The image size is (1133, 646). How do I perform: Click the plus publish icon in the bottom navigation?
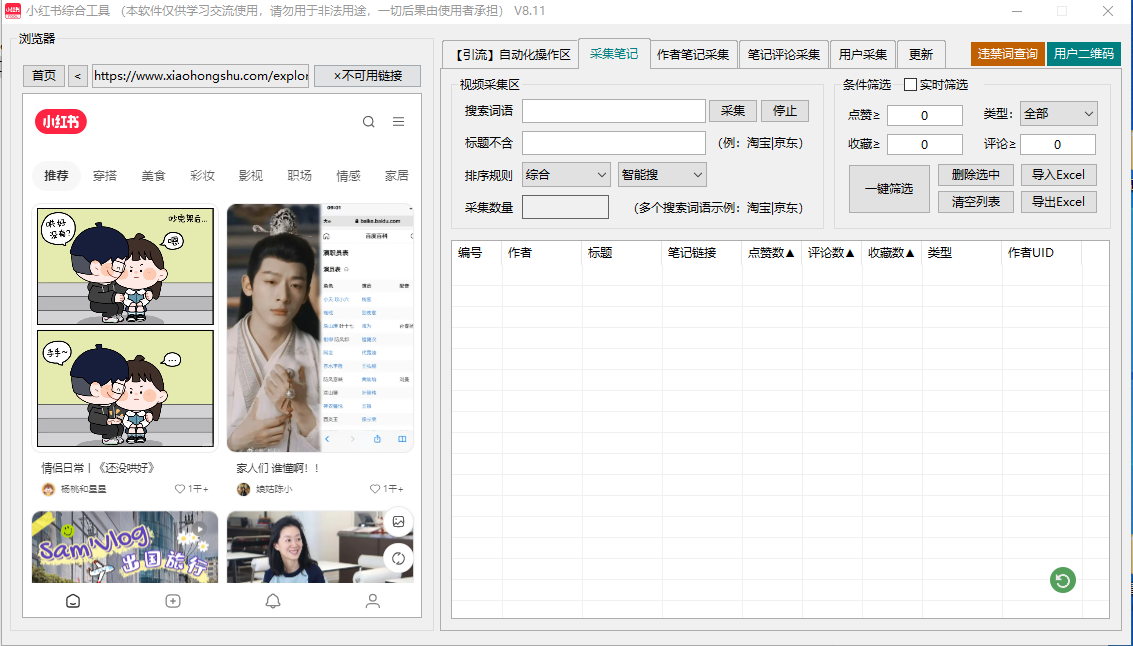[x=173, y=601]
